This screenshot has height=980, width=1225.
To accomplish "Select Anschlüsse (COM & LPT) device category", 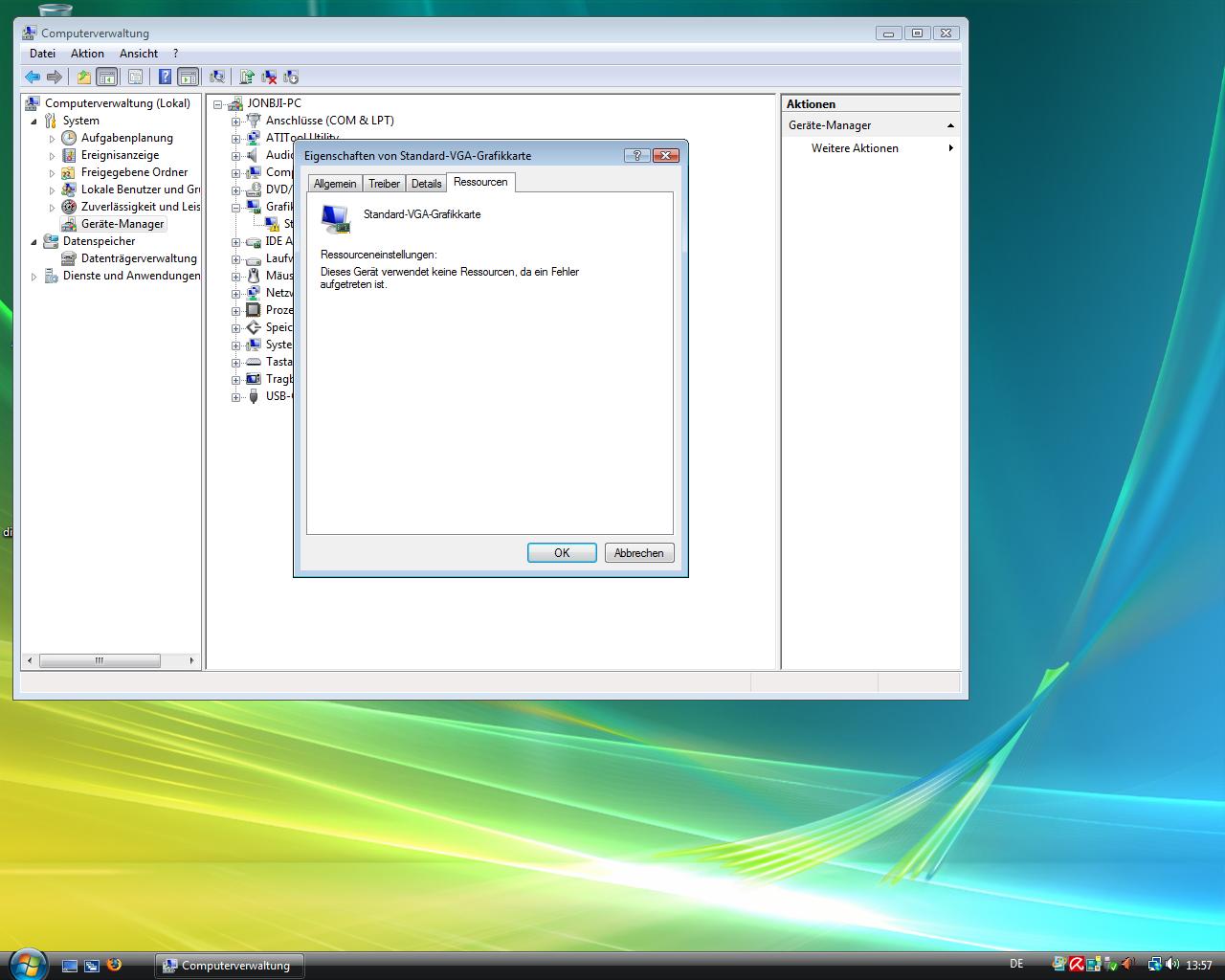I will tap(329, 121).
